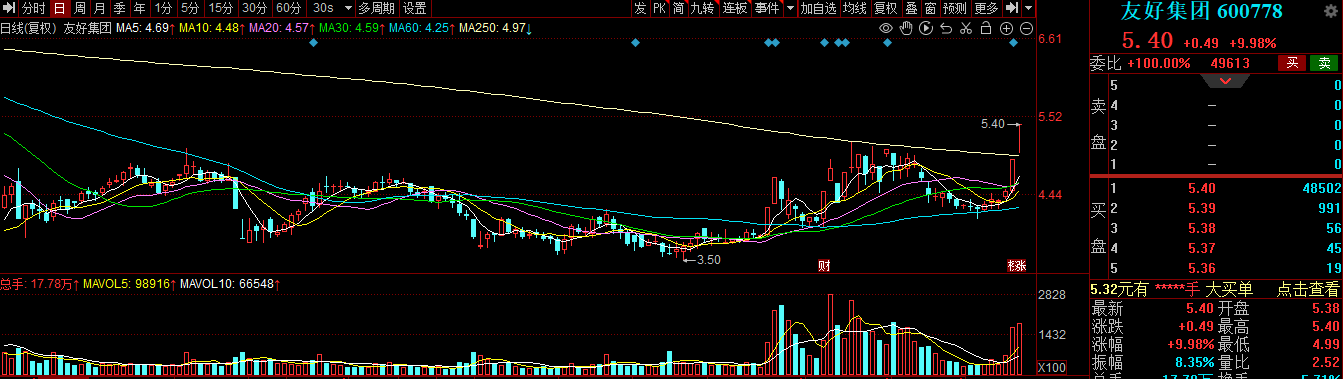
Task: Expand dropdown arrow next to 事件
Action: point(790,8)
